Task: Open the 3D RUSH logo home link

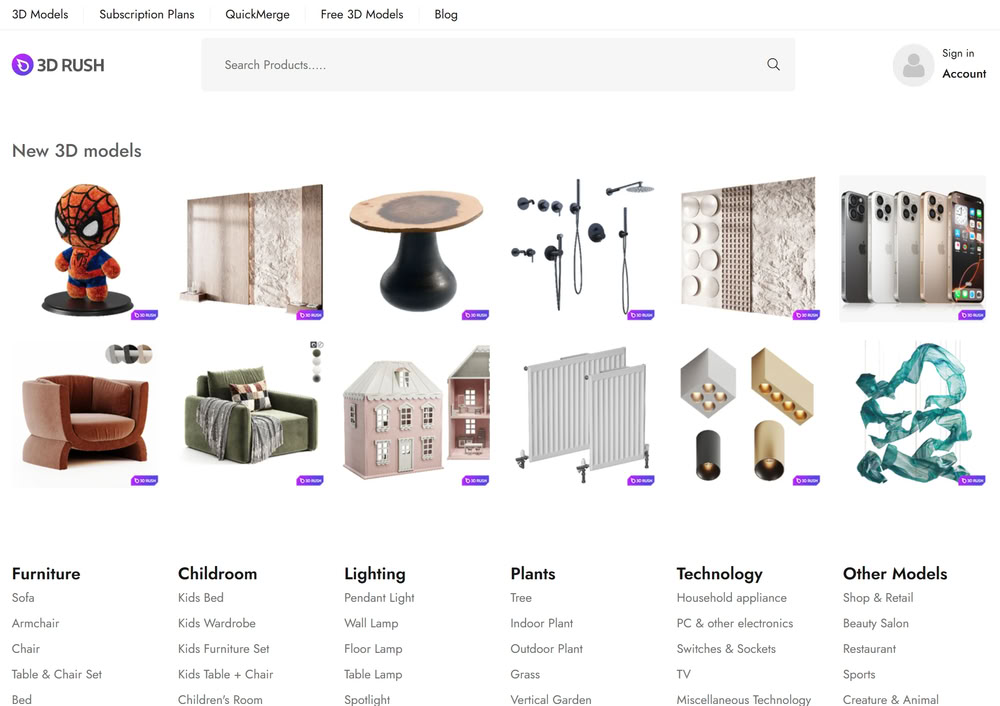Action: pyautogui.click(x=58, y=65)
